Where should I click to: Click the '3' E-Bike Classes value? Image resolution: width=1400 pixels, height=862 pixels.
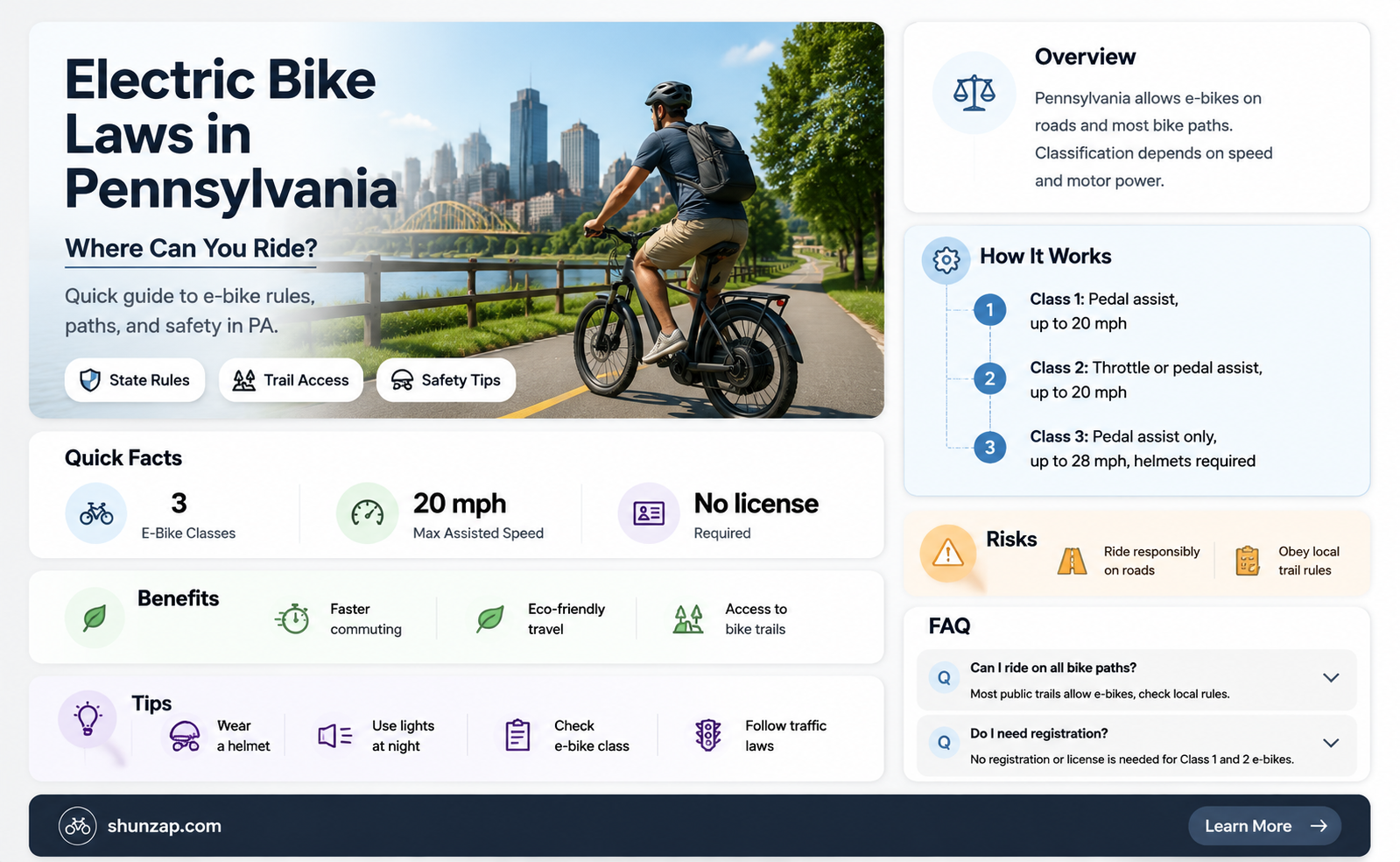179,504
